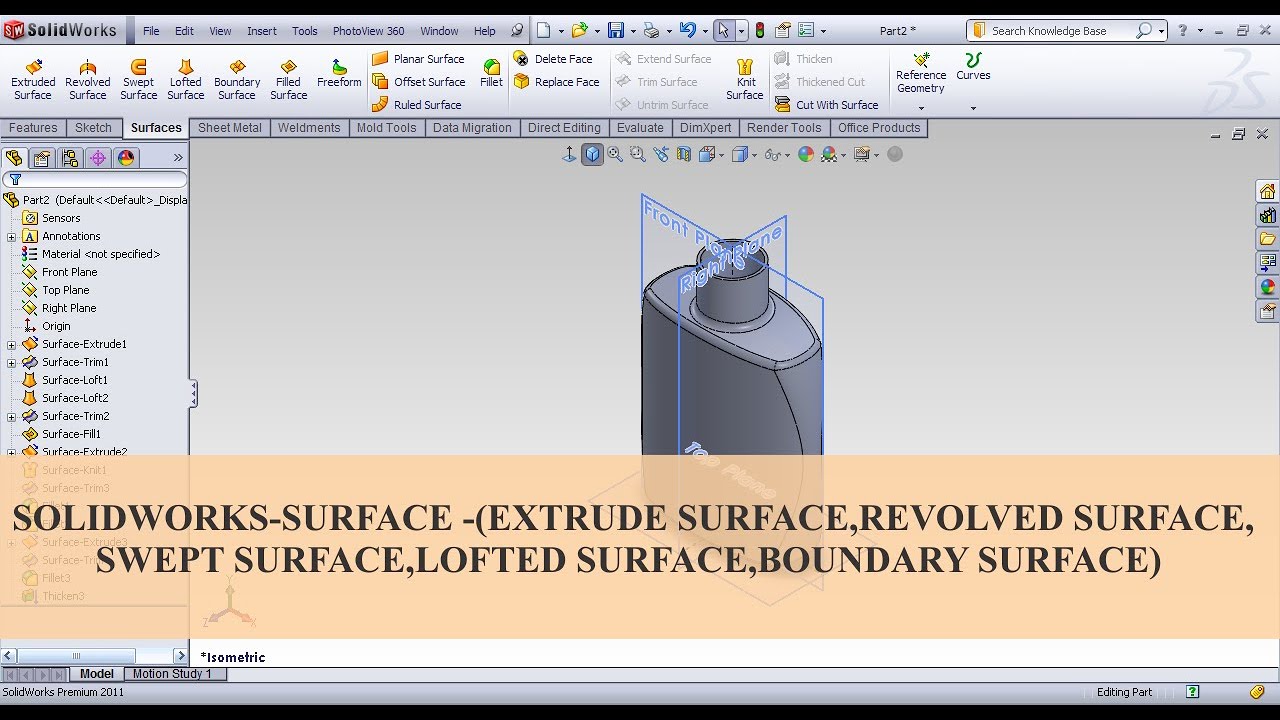Click the Rebuild traffic light icon
1280x720 pixels.
click(x=759, y=31)
